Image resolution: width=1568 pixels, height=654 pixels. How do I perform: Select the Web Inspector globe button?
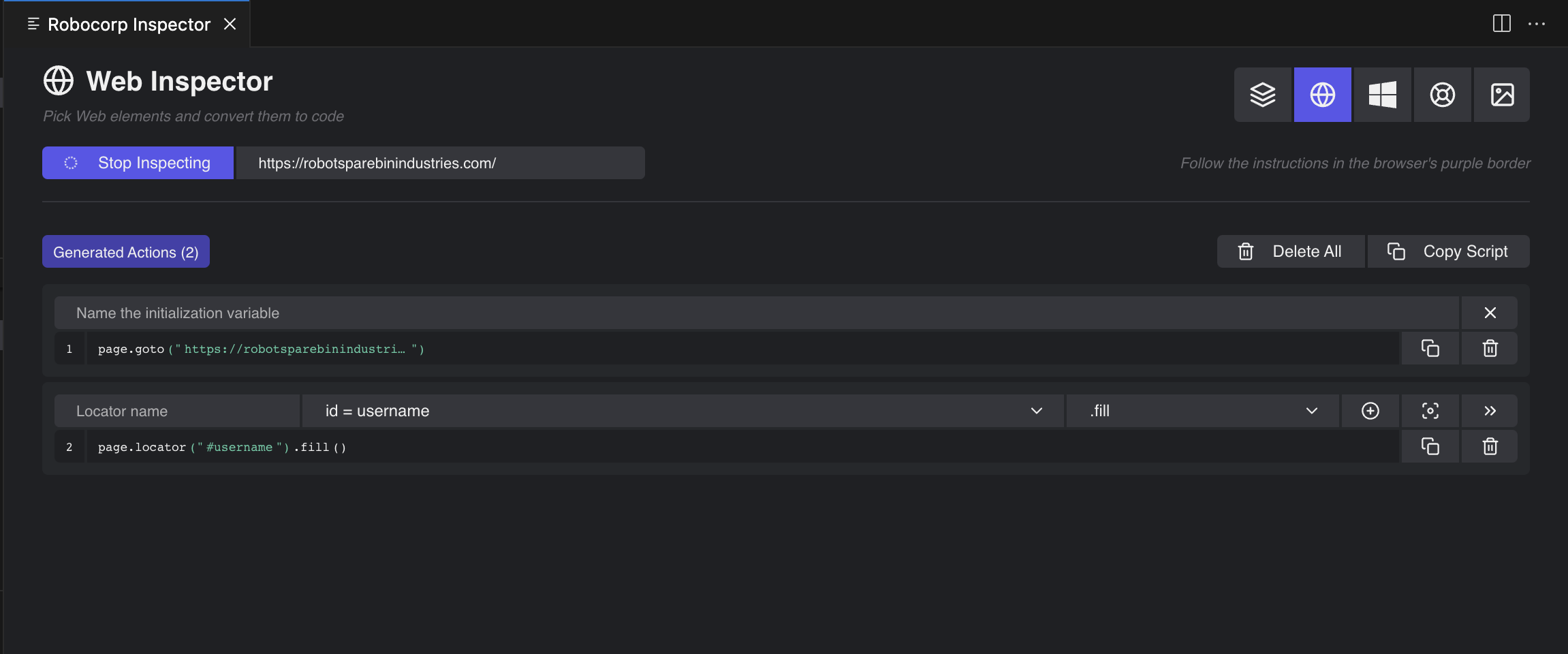1322,95
